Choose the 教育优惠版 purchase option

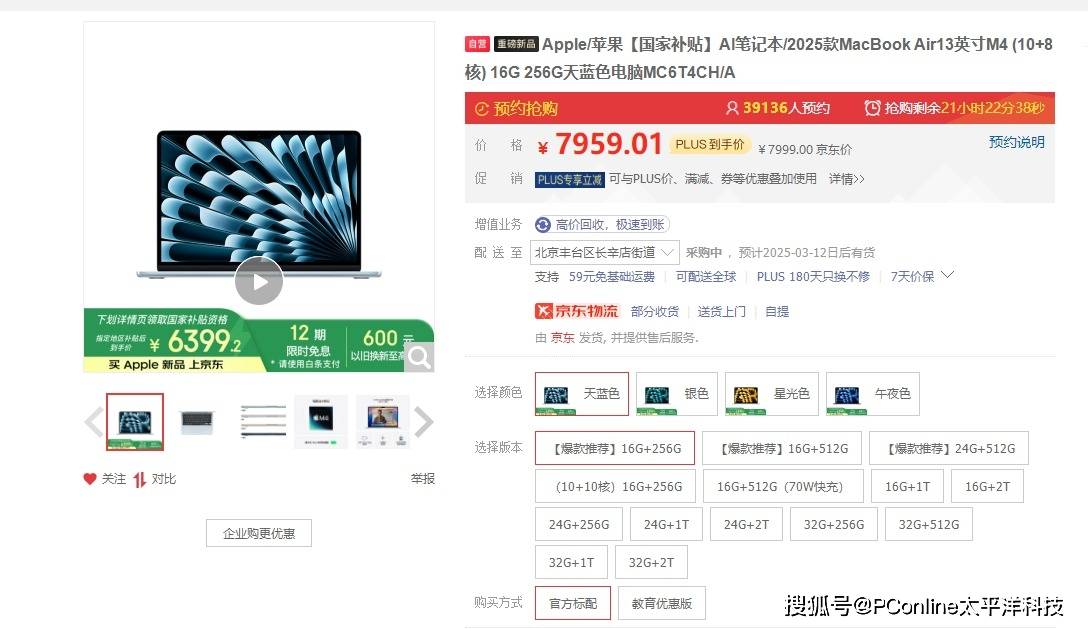click(x=662, y=603)
